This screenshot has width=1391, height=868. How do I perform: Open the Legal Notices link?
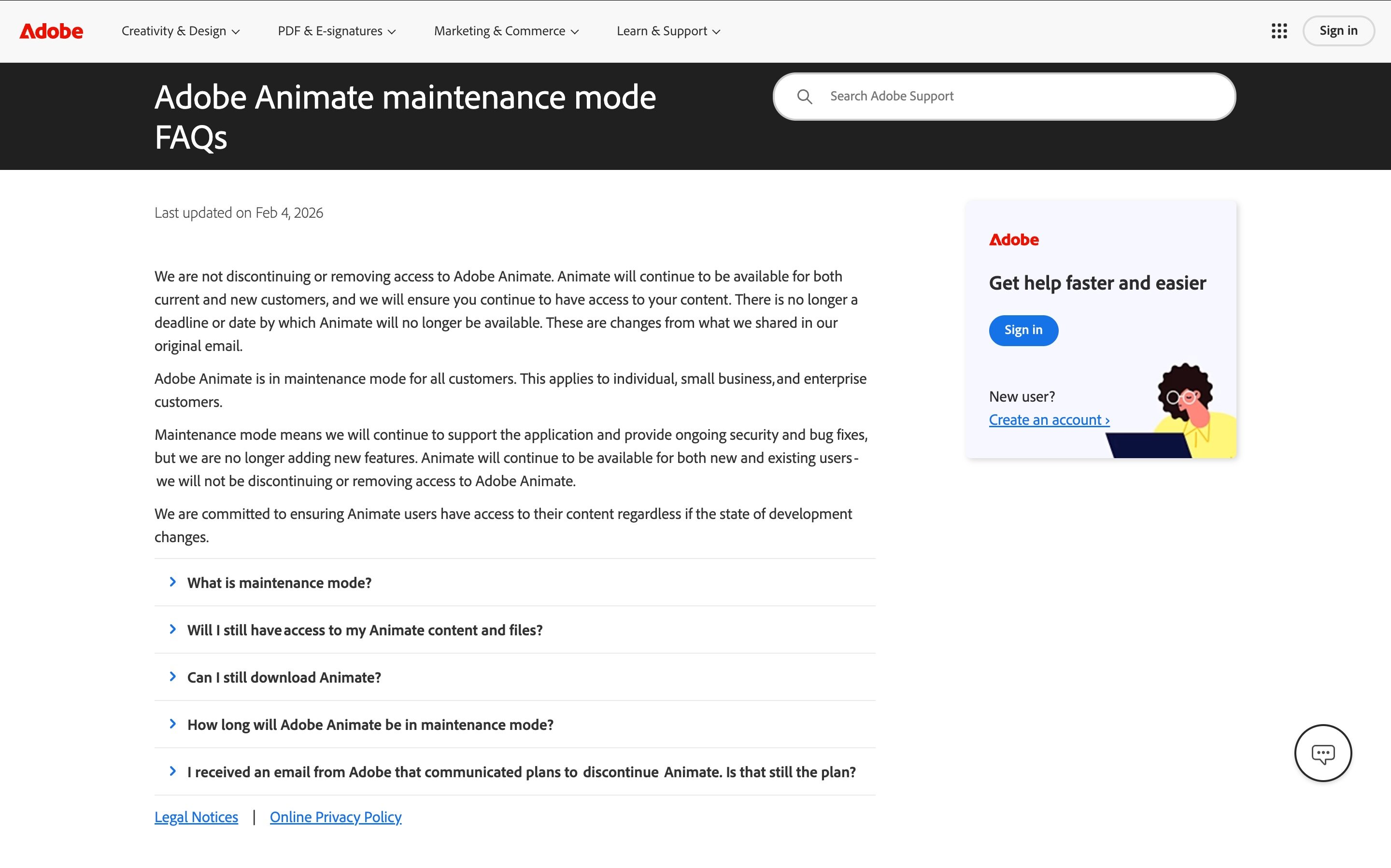[x=196, y=816]
